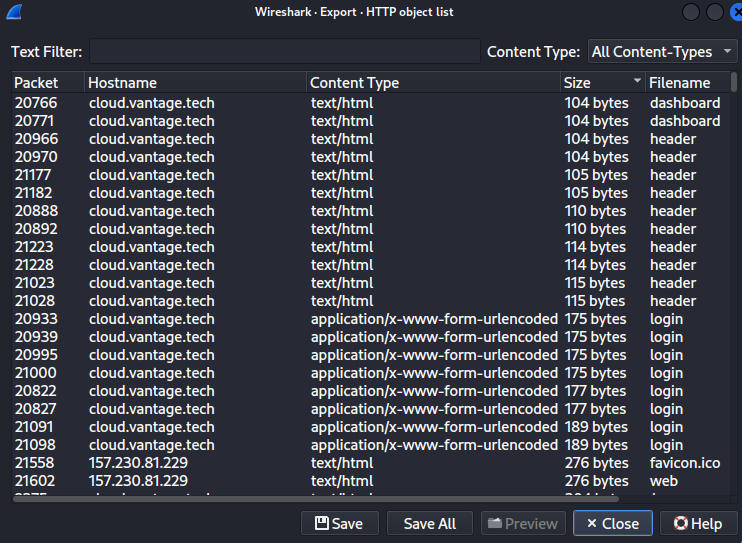Select packet 21558 favicon.ico row
Viewport: 742px width, 543px height.
coord(371,463)
